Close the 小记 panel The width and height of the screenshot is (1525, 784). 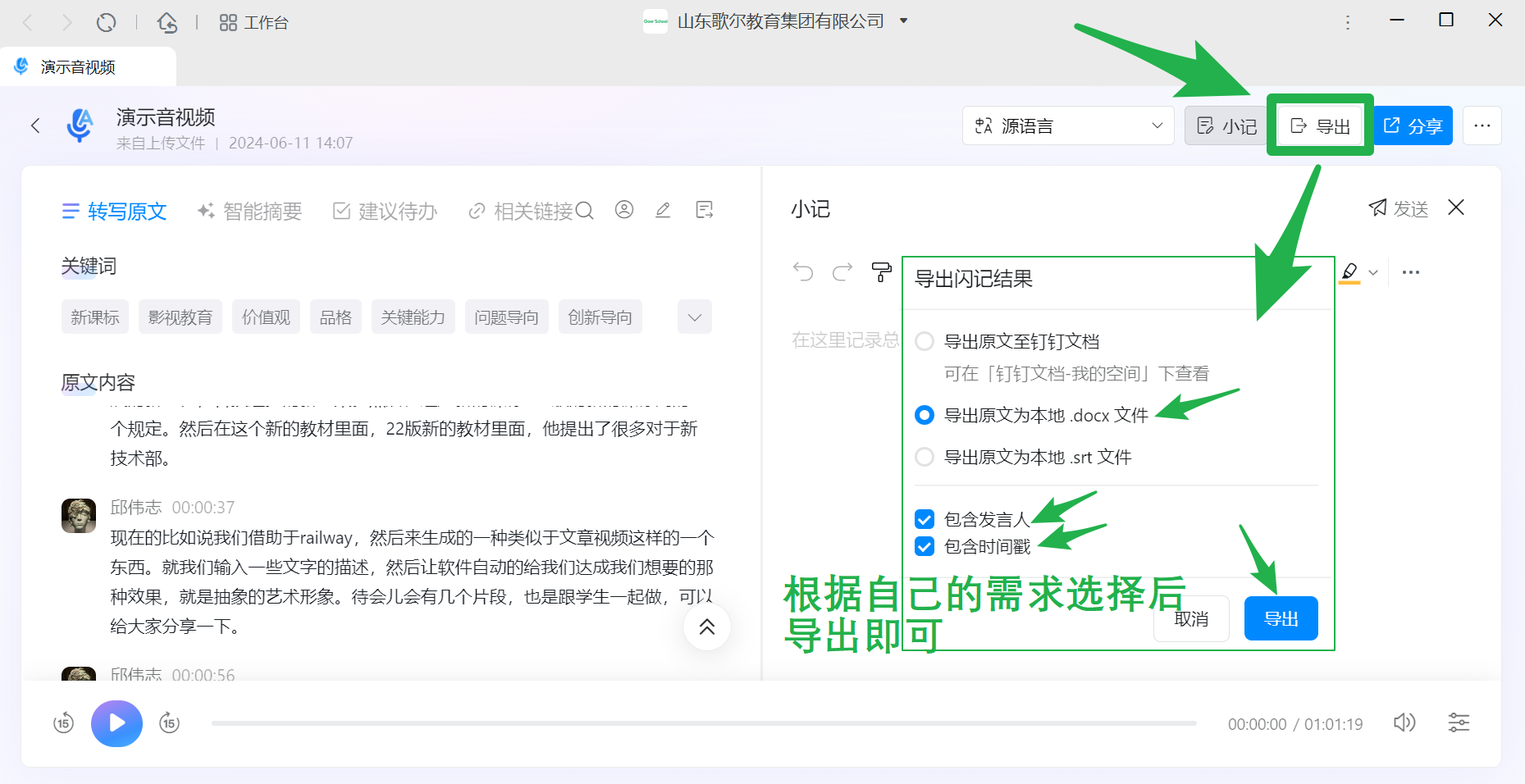[1456, 207]
